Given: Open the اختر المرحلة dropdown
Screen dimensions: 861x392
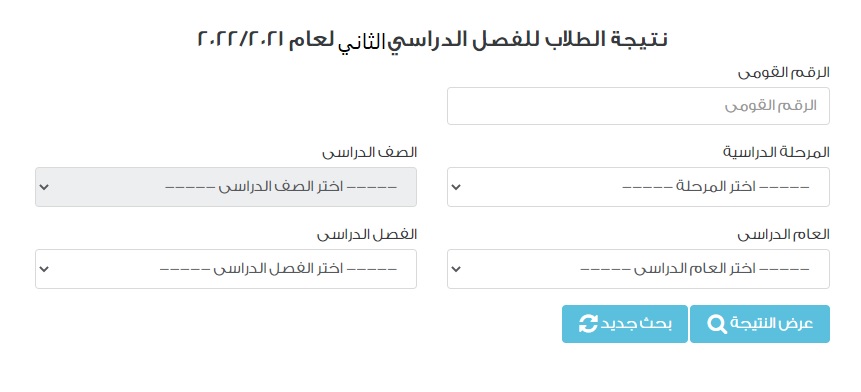Looking at the screenshot, I should [638, 187].
